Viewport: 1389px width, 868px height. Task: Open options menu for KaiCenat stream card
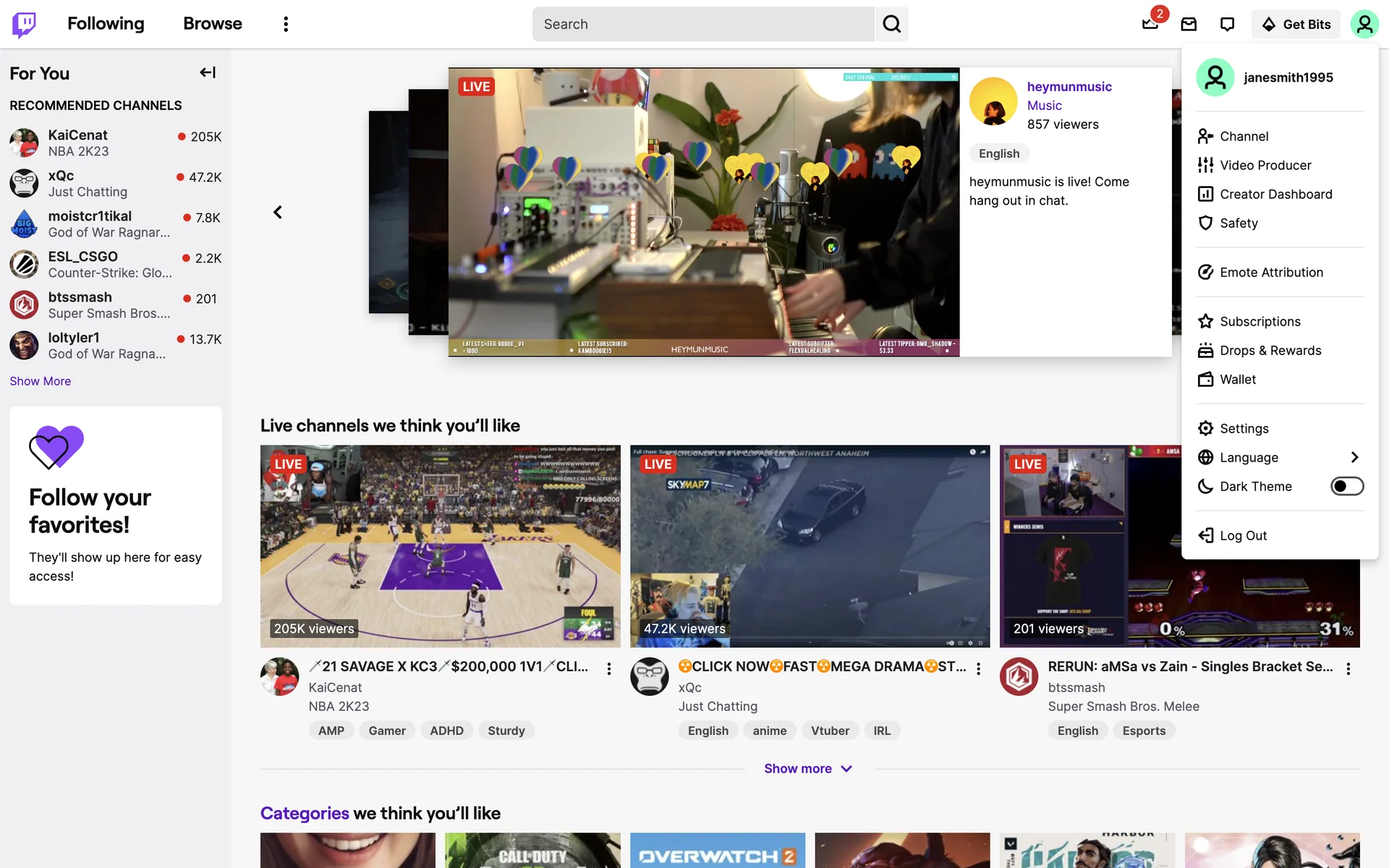[609, 668]
